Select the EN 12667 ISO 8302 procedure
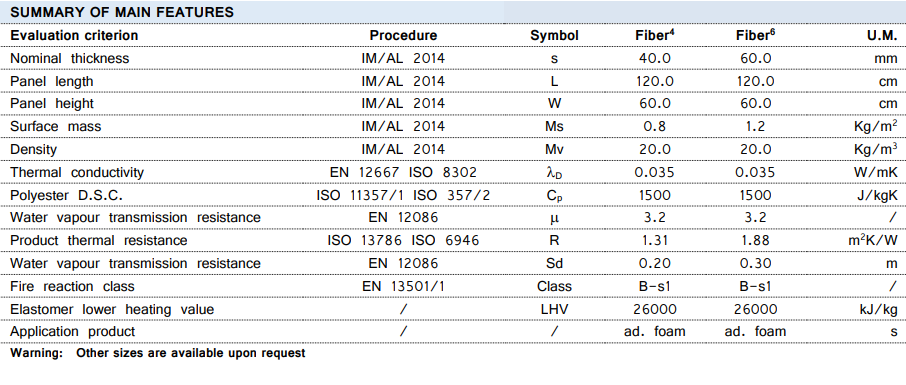906x385 pixels. 403,172
